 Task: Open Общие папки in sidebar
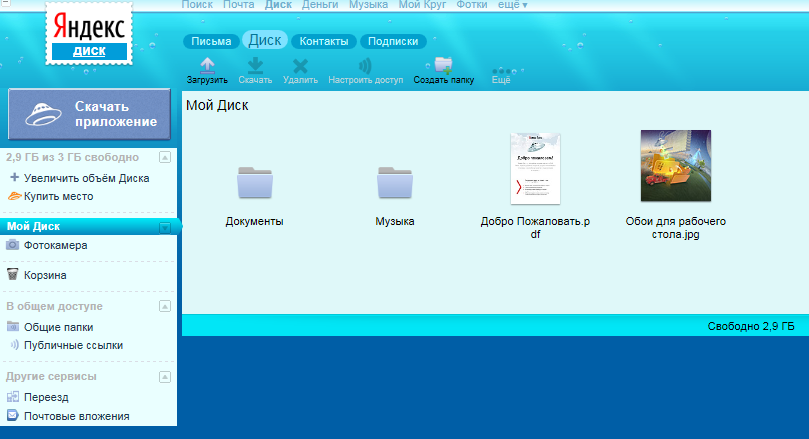[58, 327]
